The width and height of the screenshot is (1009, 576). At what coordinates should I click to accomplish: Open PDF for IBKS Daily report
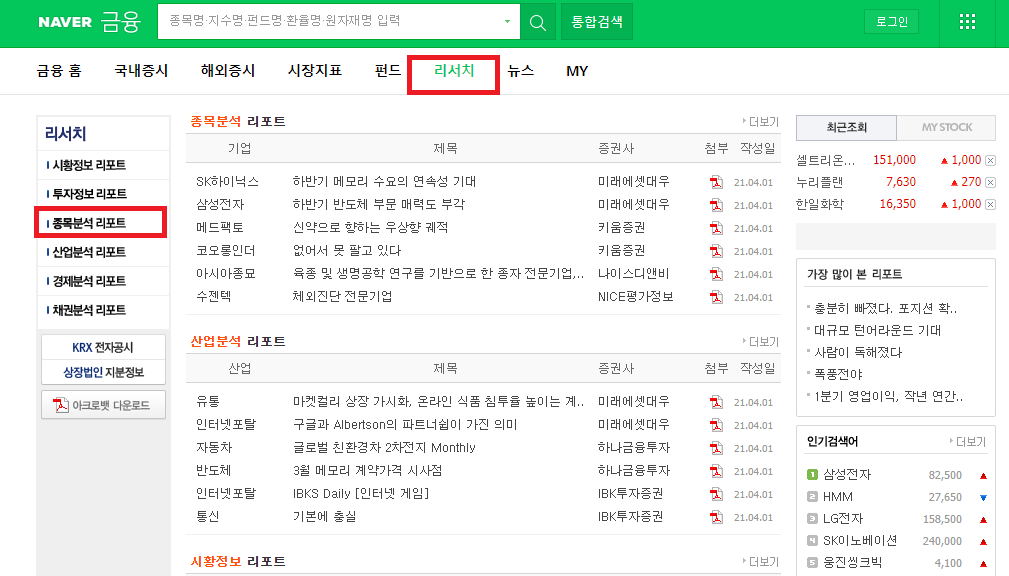click(x=716, y=494)
